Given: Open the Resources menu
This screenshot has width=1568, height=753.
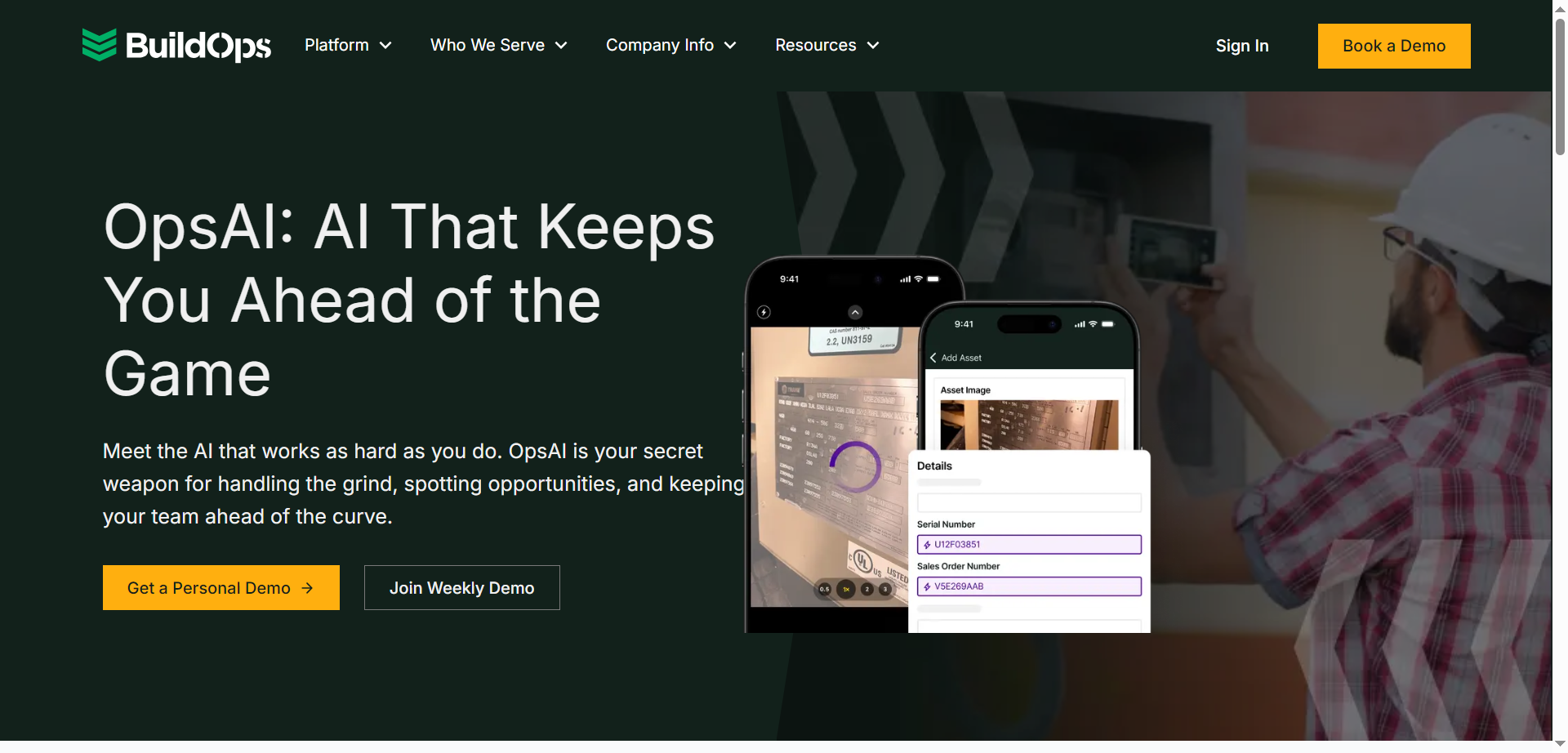Looking at the screenshot, I should (826, 45).
